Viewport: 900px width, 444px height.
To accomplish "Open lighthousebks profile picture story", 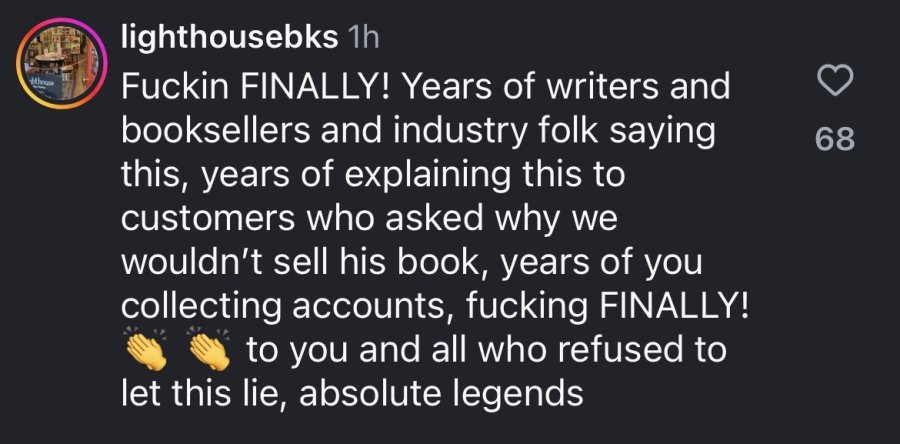I will pyautogui.click(x=61, y=63).
